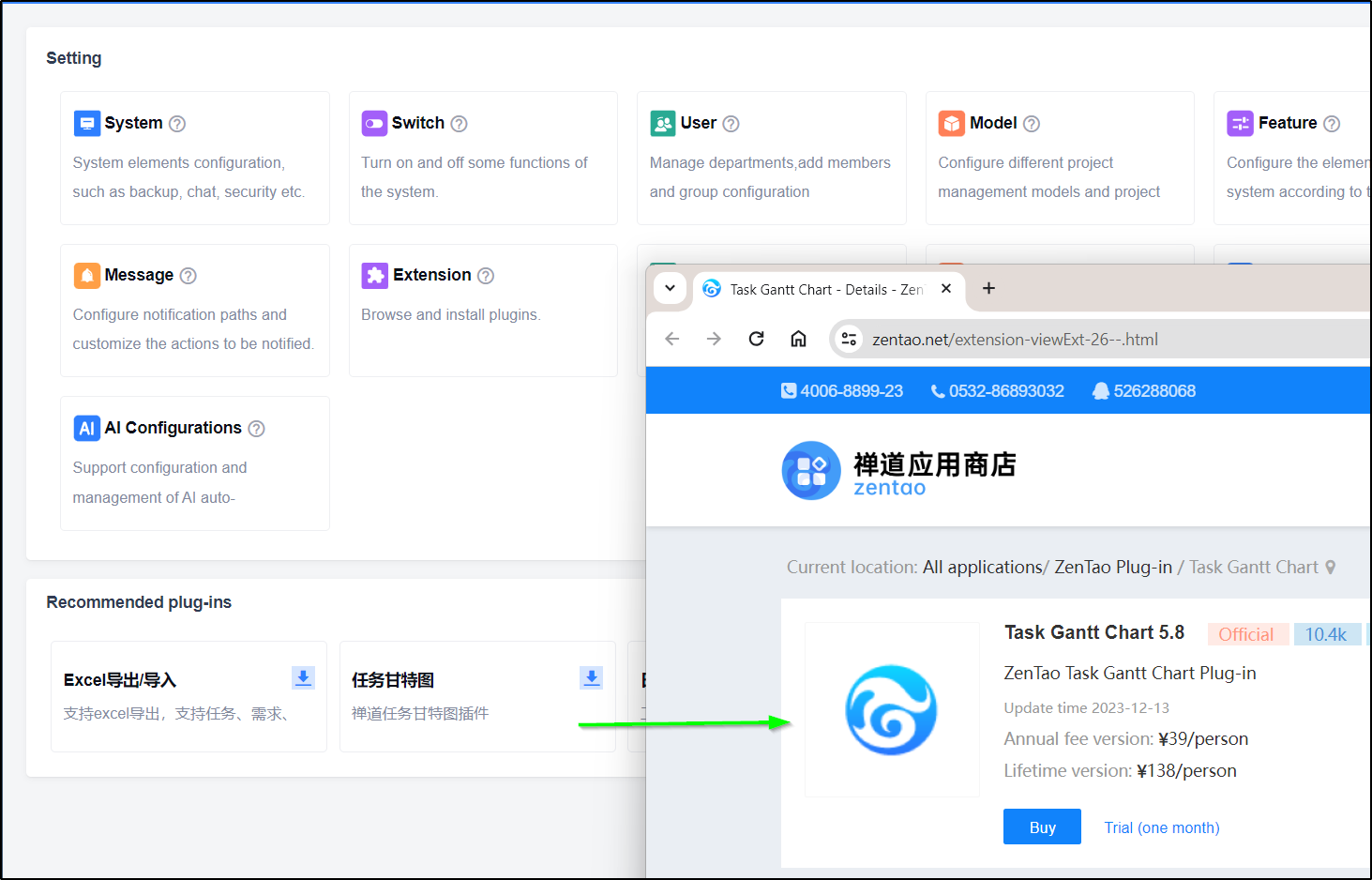
Task: Click the AI Configurations icon
Action: click(x=86, y=428)
